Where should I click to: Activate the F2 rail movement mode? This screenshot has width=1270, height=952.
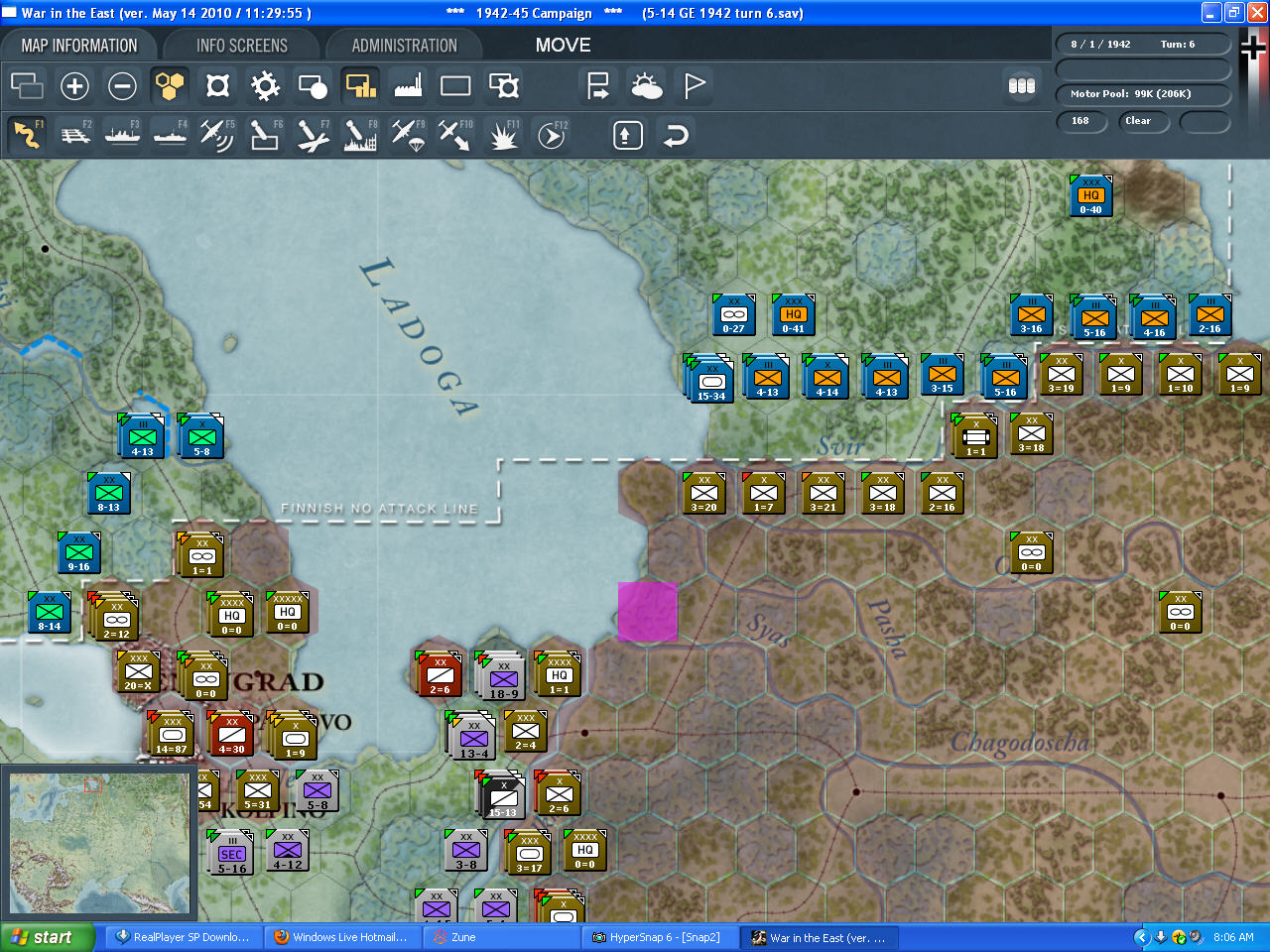[x=75, y=135]
